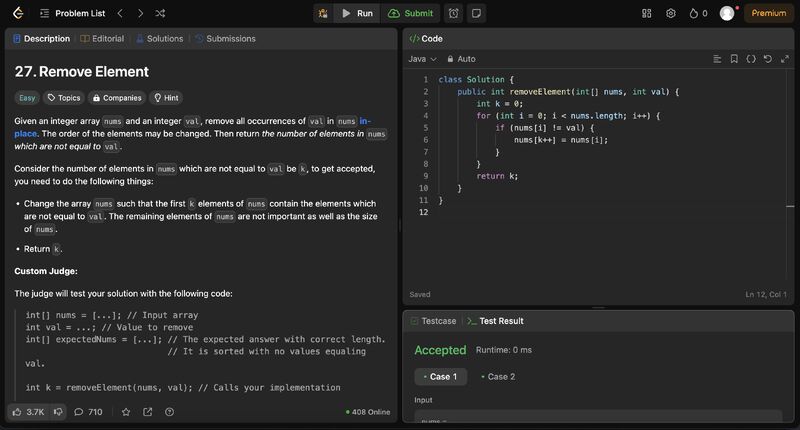Viewport: 800px width, 430px height.
Task: Click the Easy difficulty tag
Action: coord(28,98)
